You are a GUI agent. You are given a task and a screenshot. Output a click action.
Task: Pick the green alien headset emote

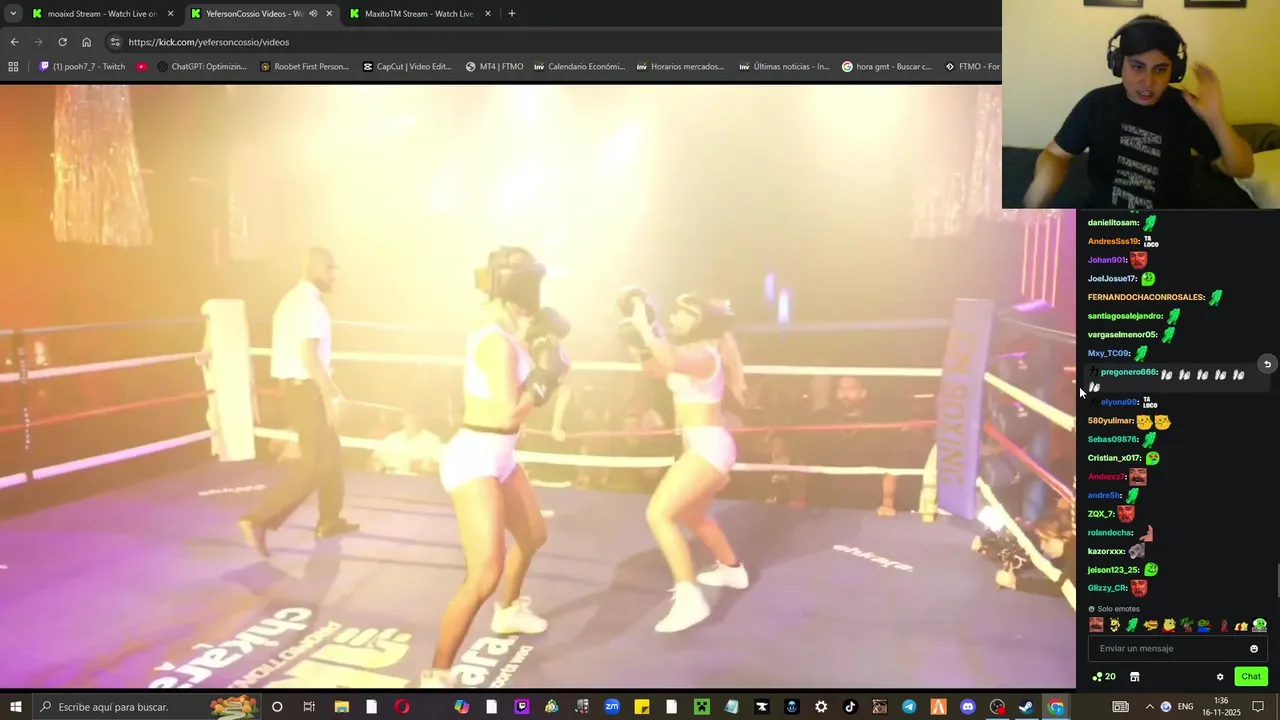tap(1259, 626)
